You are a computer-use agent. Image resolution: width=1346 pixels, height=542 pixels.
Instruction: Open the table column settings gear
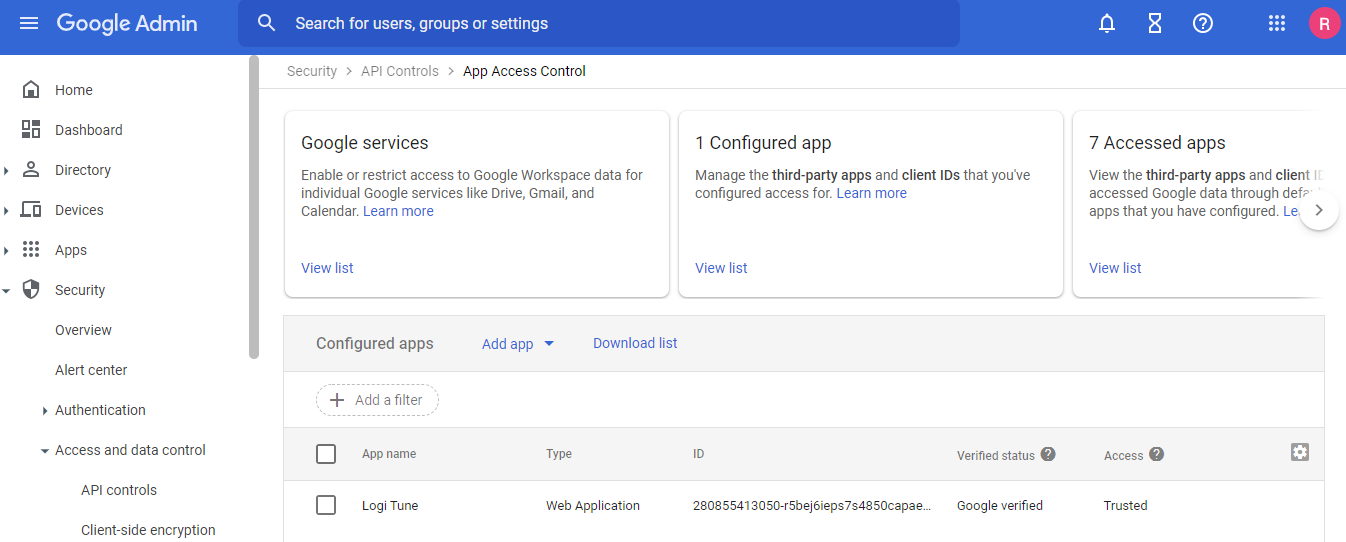pyautogui.click(x=1300, y=452)
